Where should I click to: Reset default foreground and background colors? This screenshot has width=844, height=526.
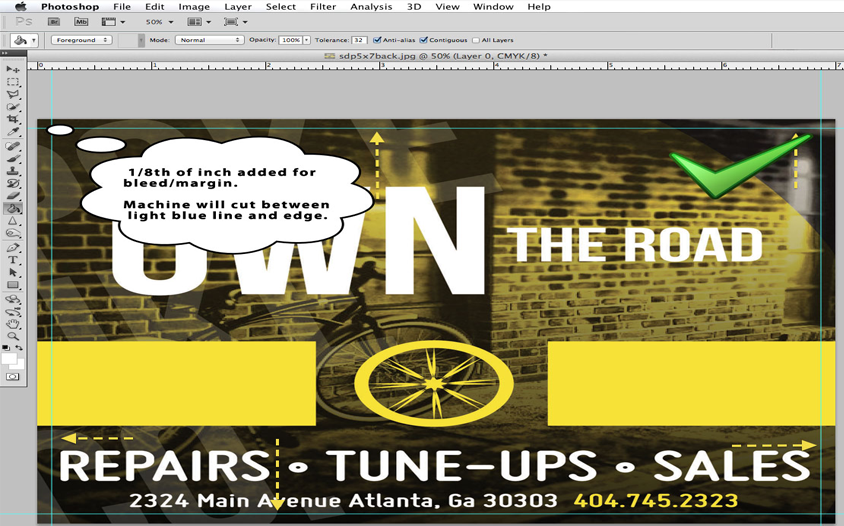coord(6,348)
